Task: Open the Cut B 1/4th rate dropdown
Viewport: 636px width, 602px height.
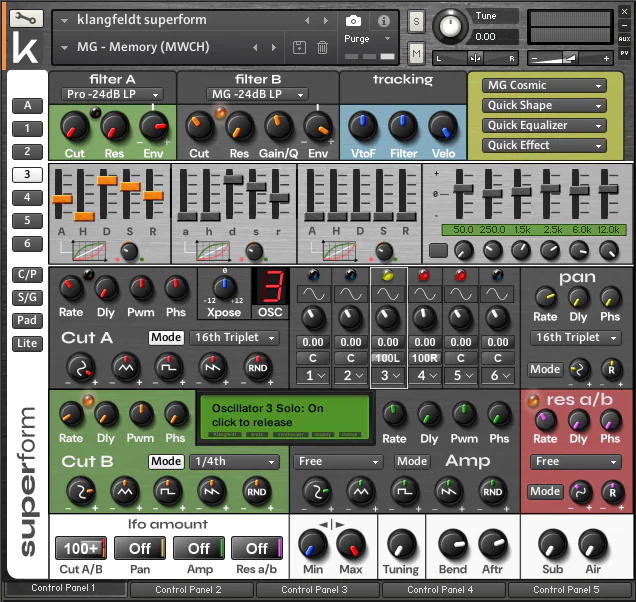Action: (234, 462)
